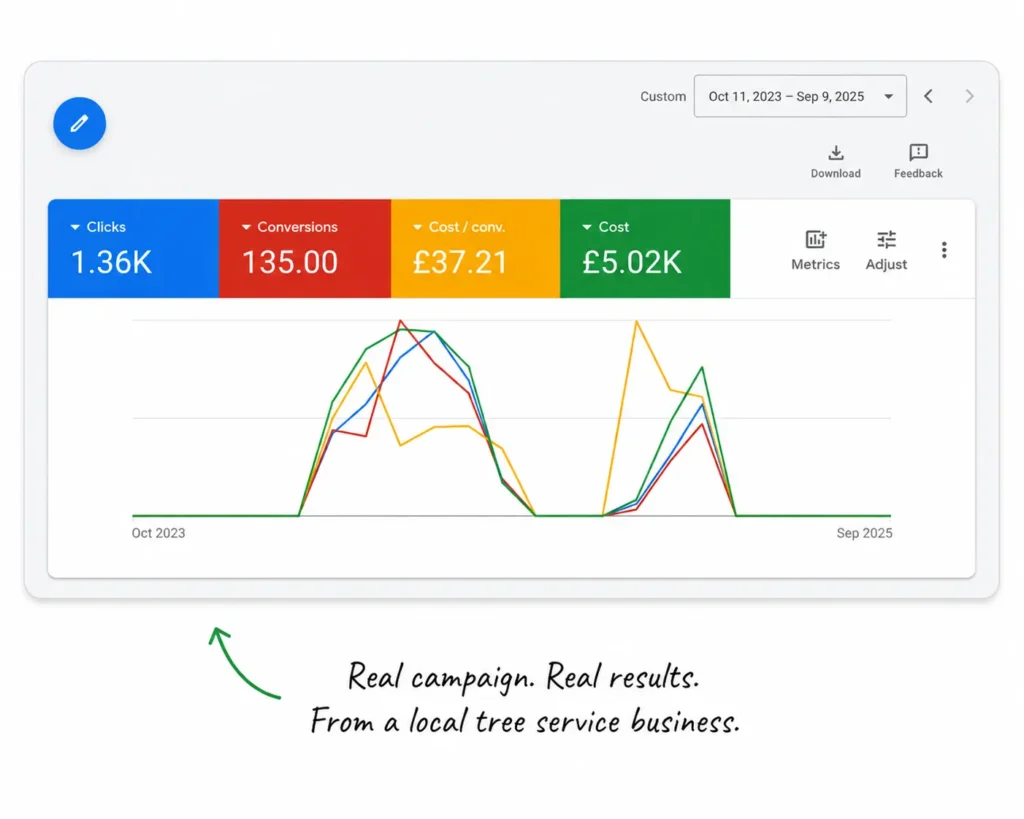Select the 135.00 conversions value
The height and width of the screenshot is (819, 1024).
point(290,263)
